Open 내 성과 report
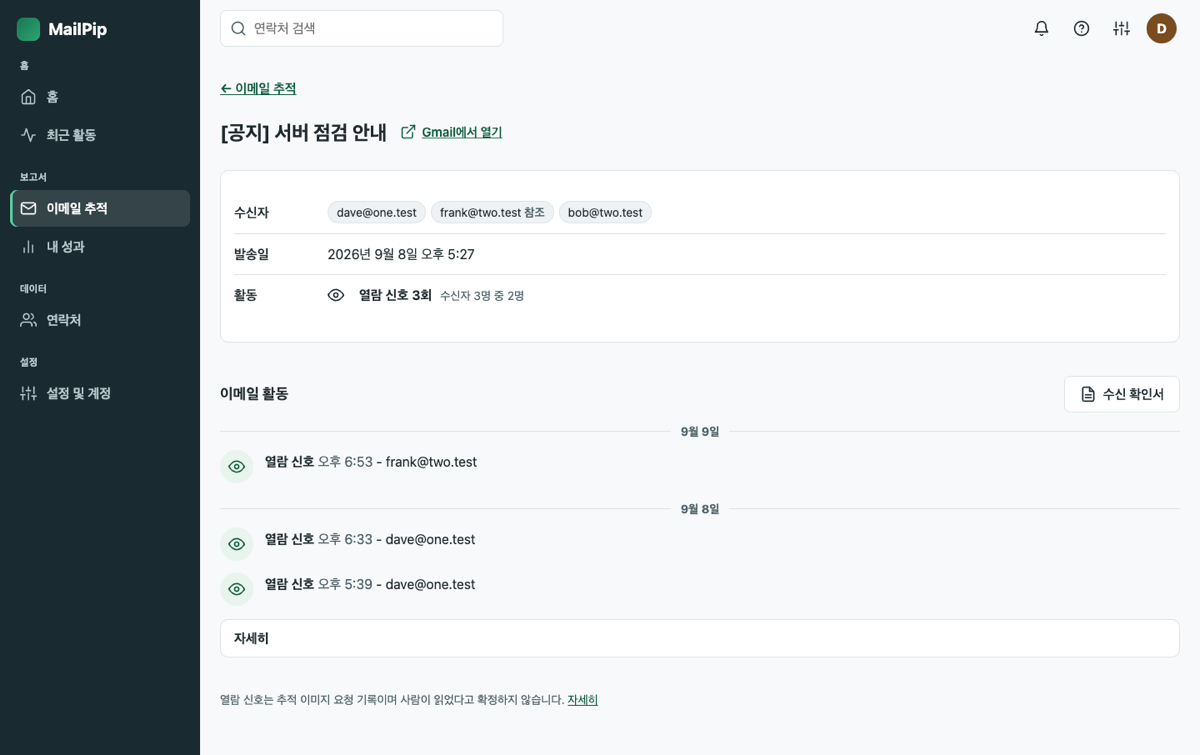 click(100, 246)
